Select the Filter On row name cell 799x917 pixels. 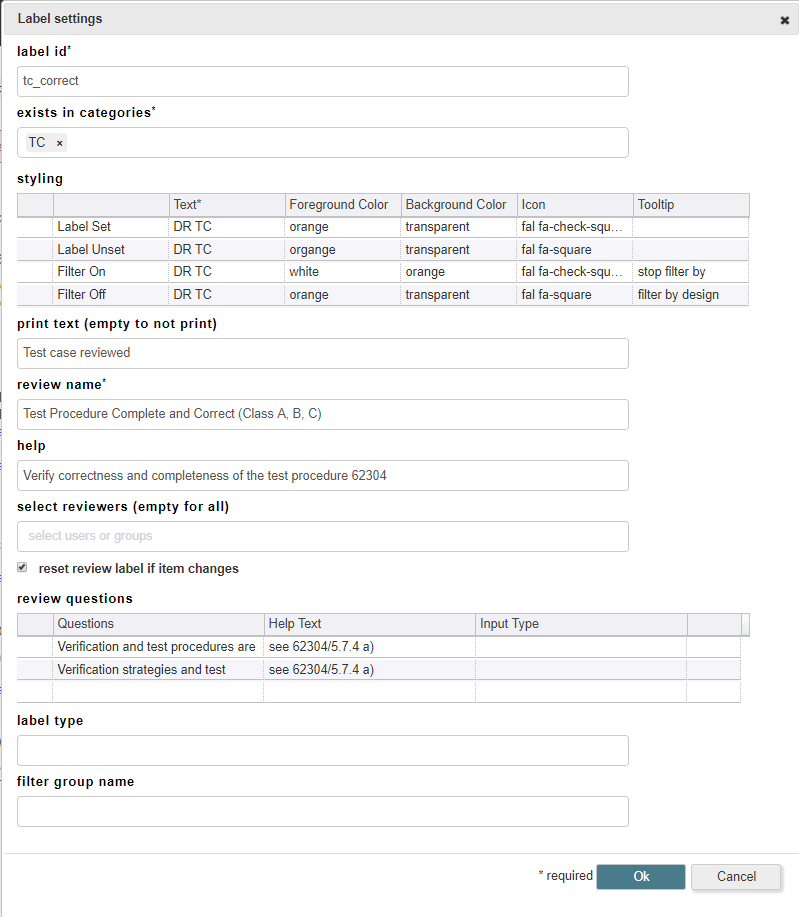pyautogui.click(x=111, y=272)
